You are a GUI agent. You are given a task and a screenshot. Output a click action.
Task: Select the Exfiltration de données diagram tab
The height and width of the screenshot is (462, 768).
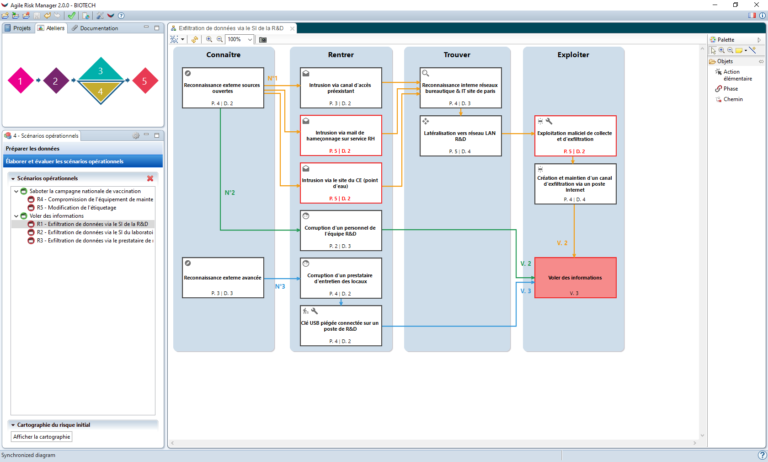pyautogui.click(x=231, y=28)
